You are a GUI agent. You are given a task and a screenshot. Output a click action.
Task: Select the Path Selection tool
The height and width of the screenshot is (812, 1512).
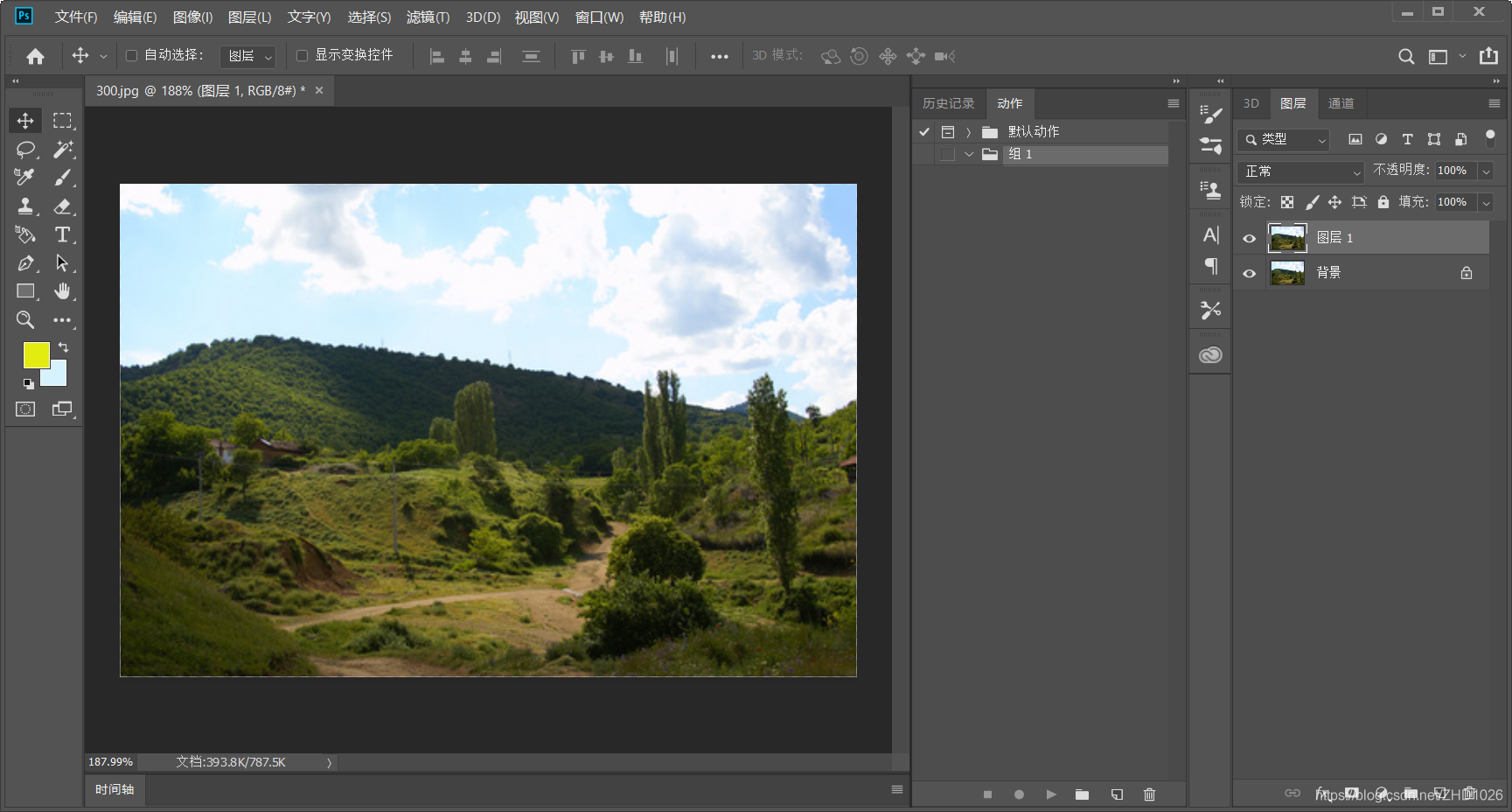(x=62, y=262)
